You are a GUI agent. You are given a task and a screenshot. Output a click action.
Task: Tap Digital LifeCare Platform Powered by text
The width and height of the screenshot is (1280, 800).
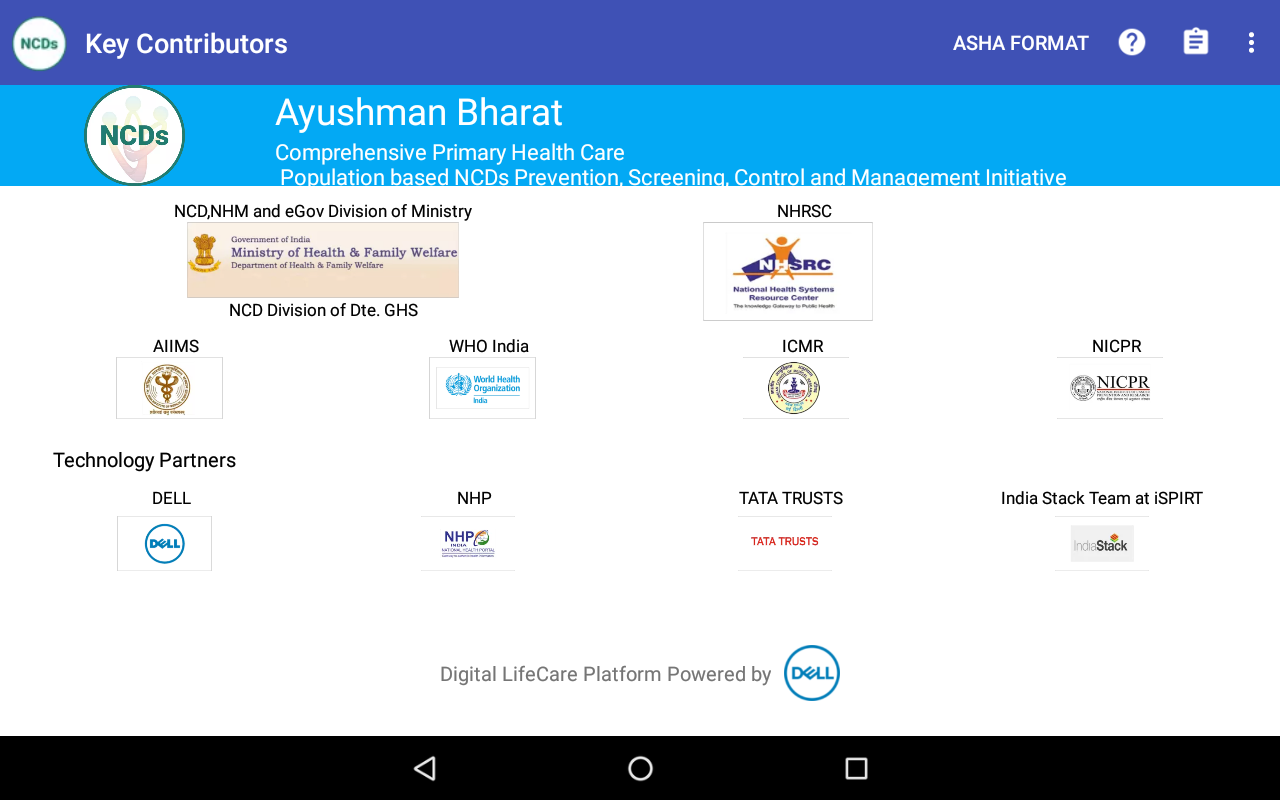pos(606,674)
